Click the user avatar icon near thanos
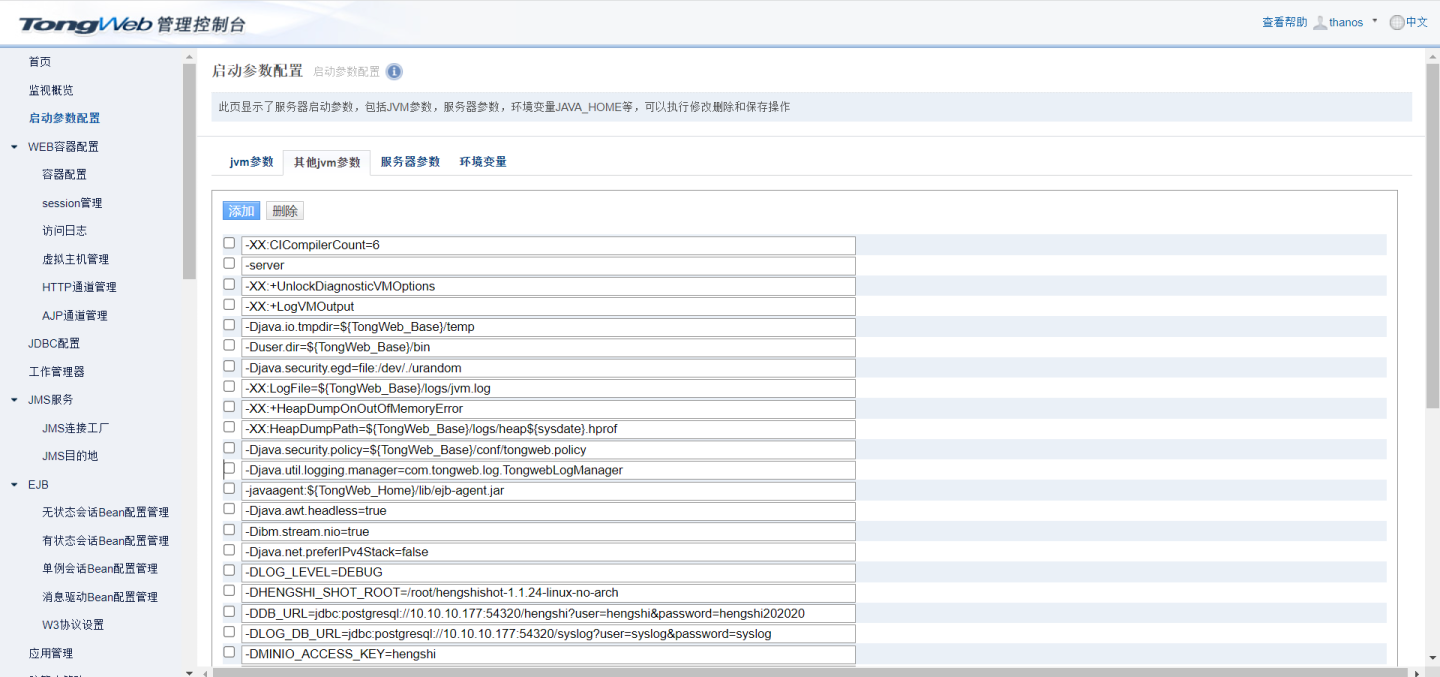 [1320, 22]
